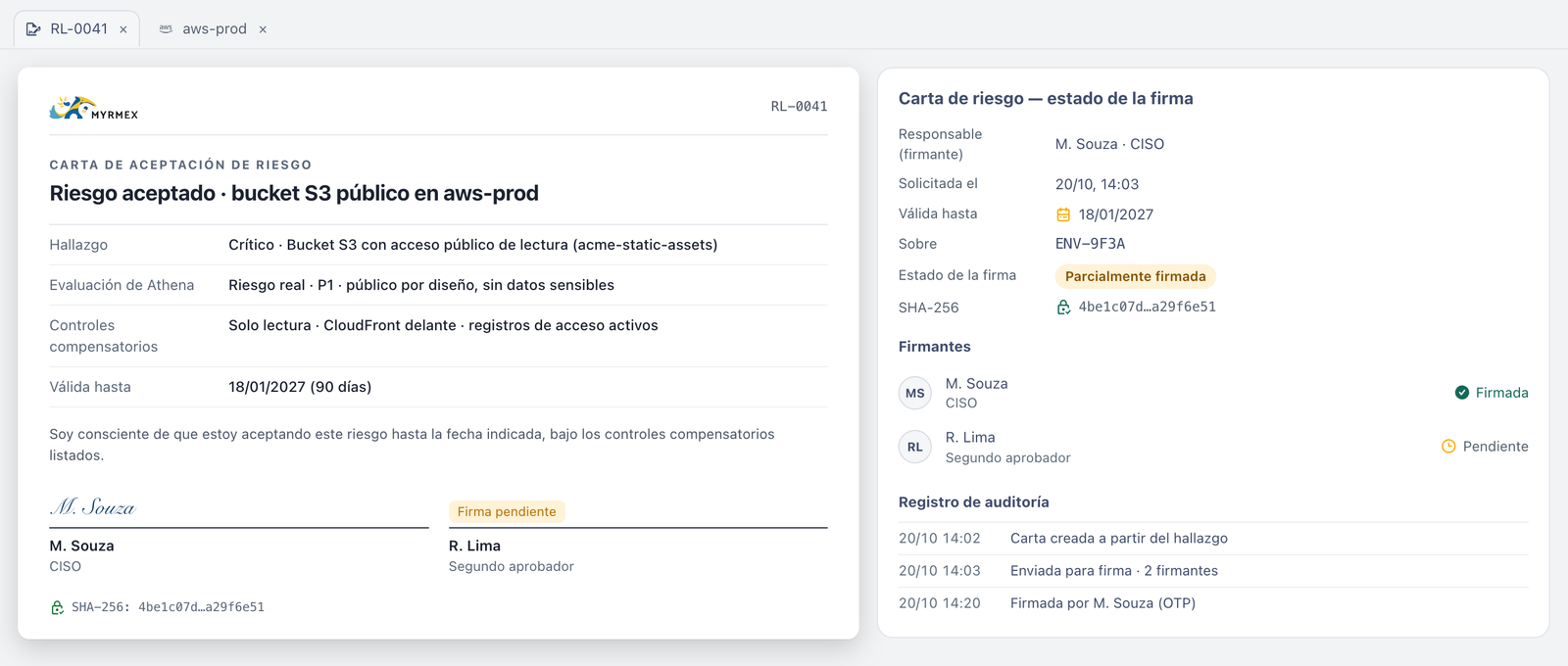The width and height of the screenshot is (1568, 666).
Task: Click 'M. Souza · CISO' responsable value
Action: coord(1109,144)
